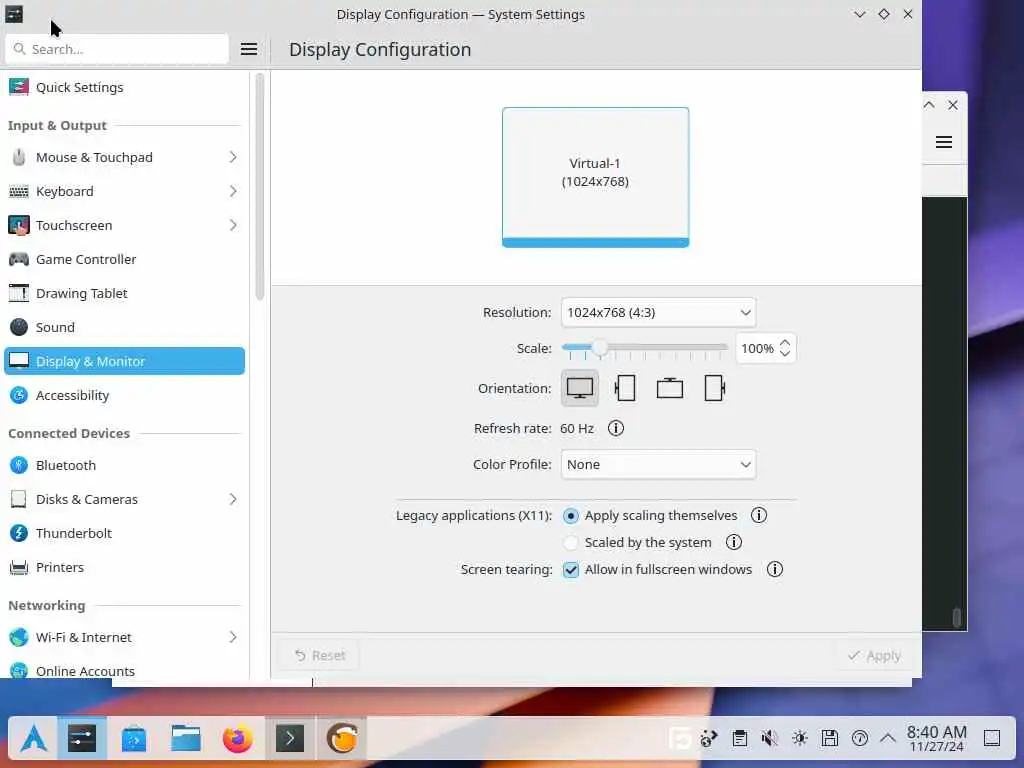Select upside-down orientation

(x=669, y=388)
